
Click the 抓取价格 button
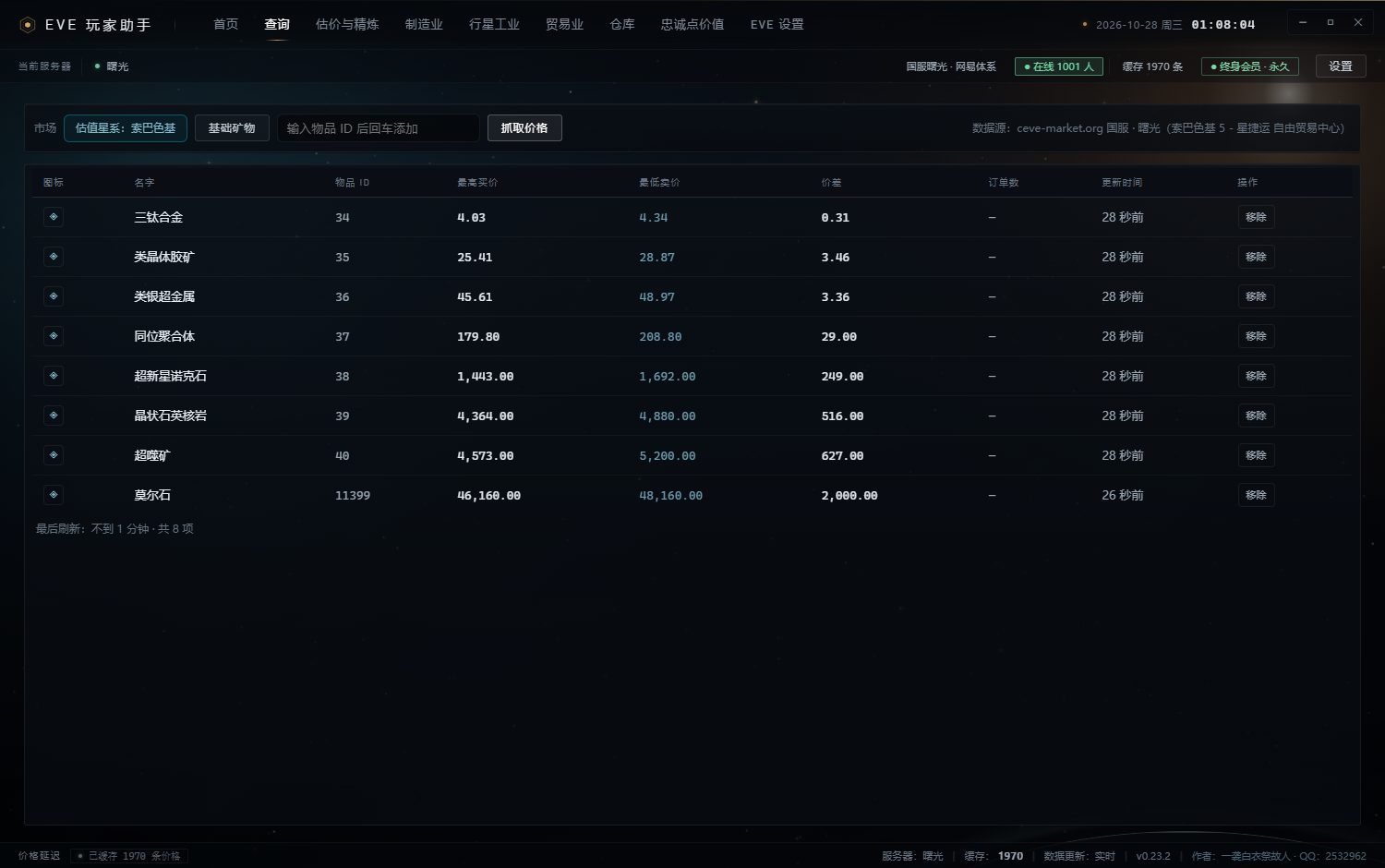(x=524, y=128)
